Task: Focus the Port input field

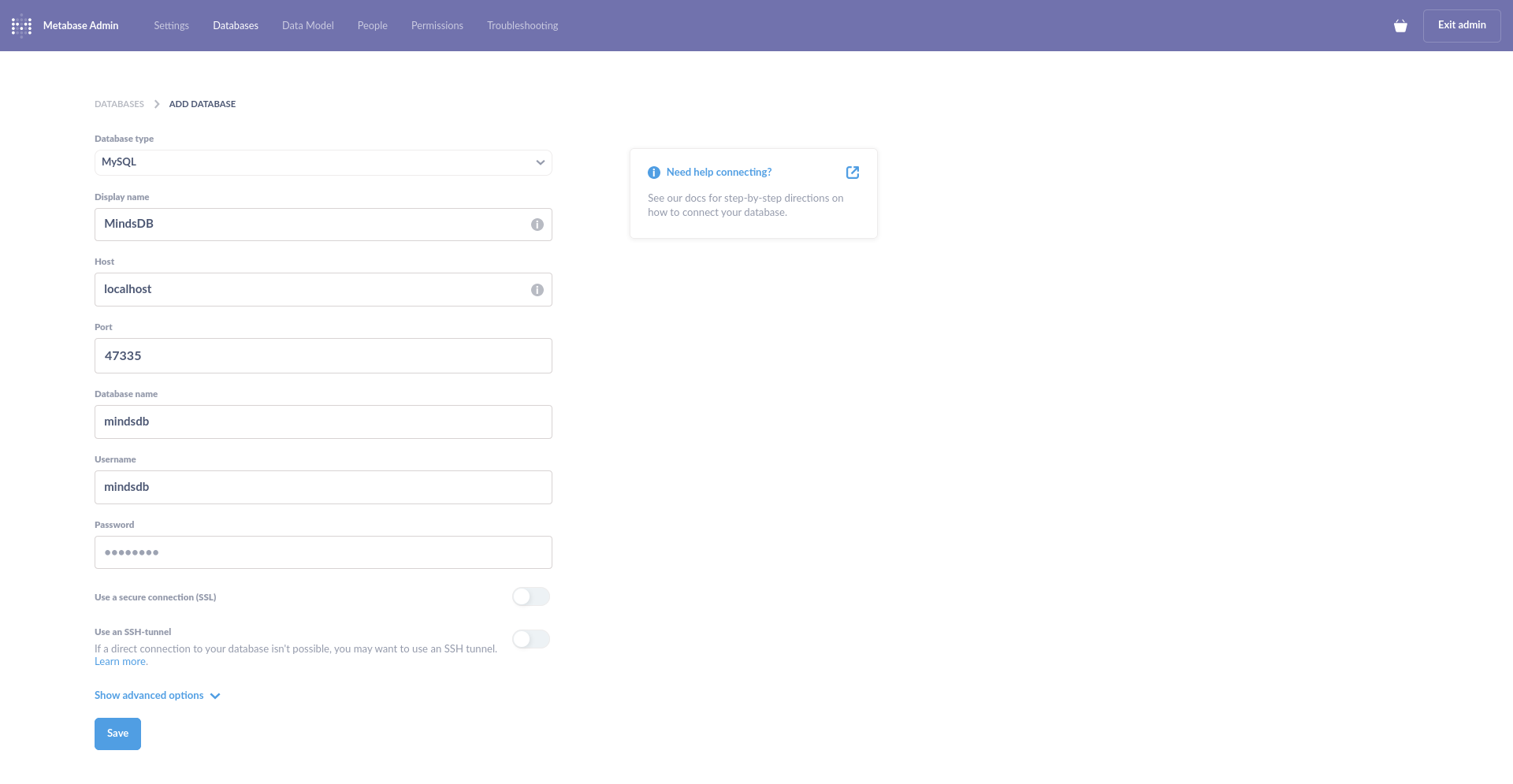Action: [323, 356]
